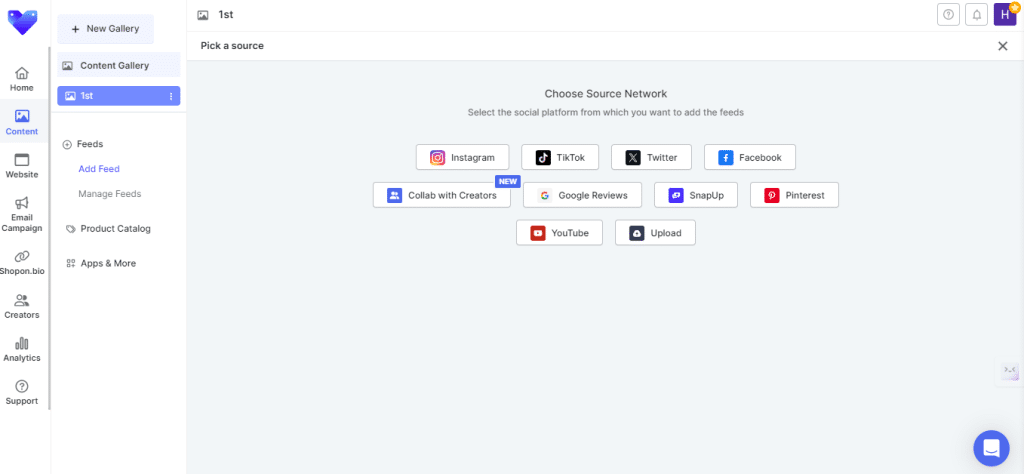
Task: Open Shopon.bio from the sidebar
Action: click(22, 262)
